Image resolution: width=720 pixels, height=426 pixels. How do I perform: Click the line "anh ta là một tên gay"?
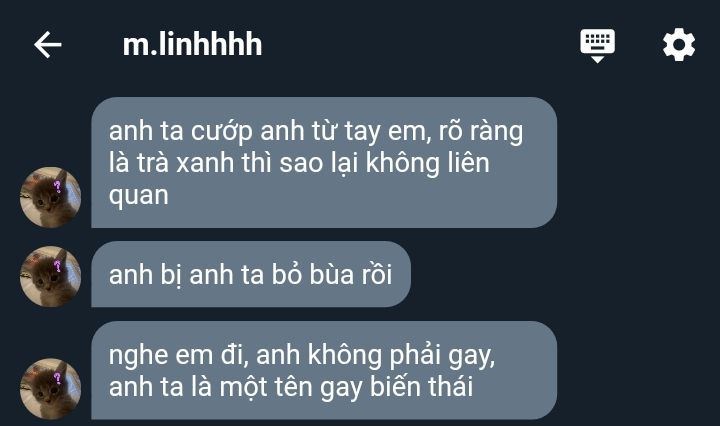click(236, 387)
